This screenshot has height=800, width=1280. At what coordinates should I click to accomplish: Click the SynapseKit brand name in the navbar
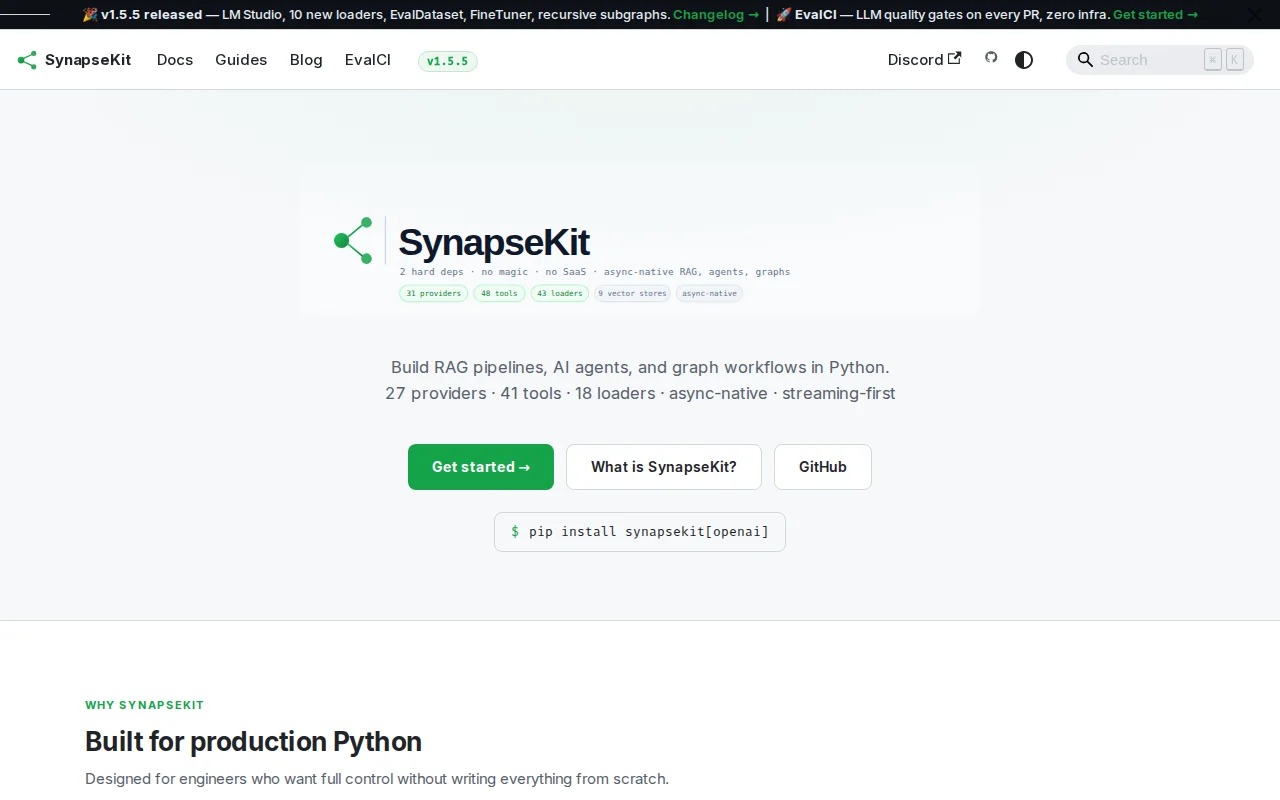(x=88, y=60)
